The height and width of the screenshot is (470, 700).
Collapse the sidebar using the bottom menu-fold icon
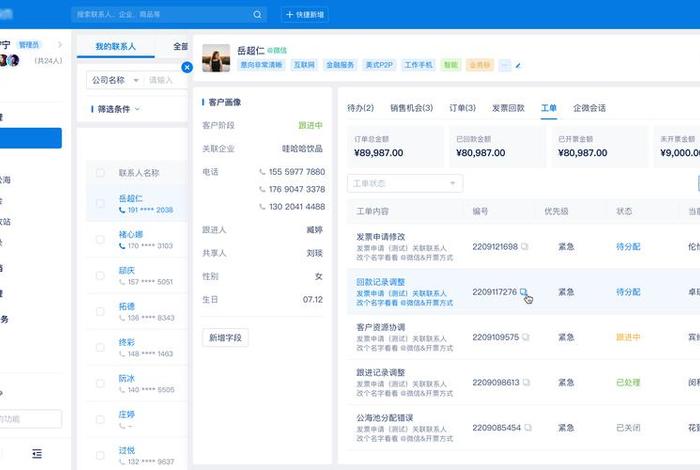[x=37, y=454]
